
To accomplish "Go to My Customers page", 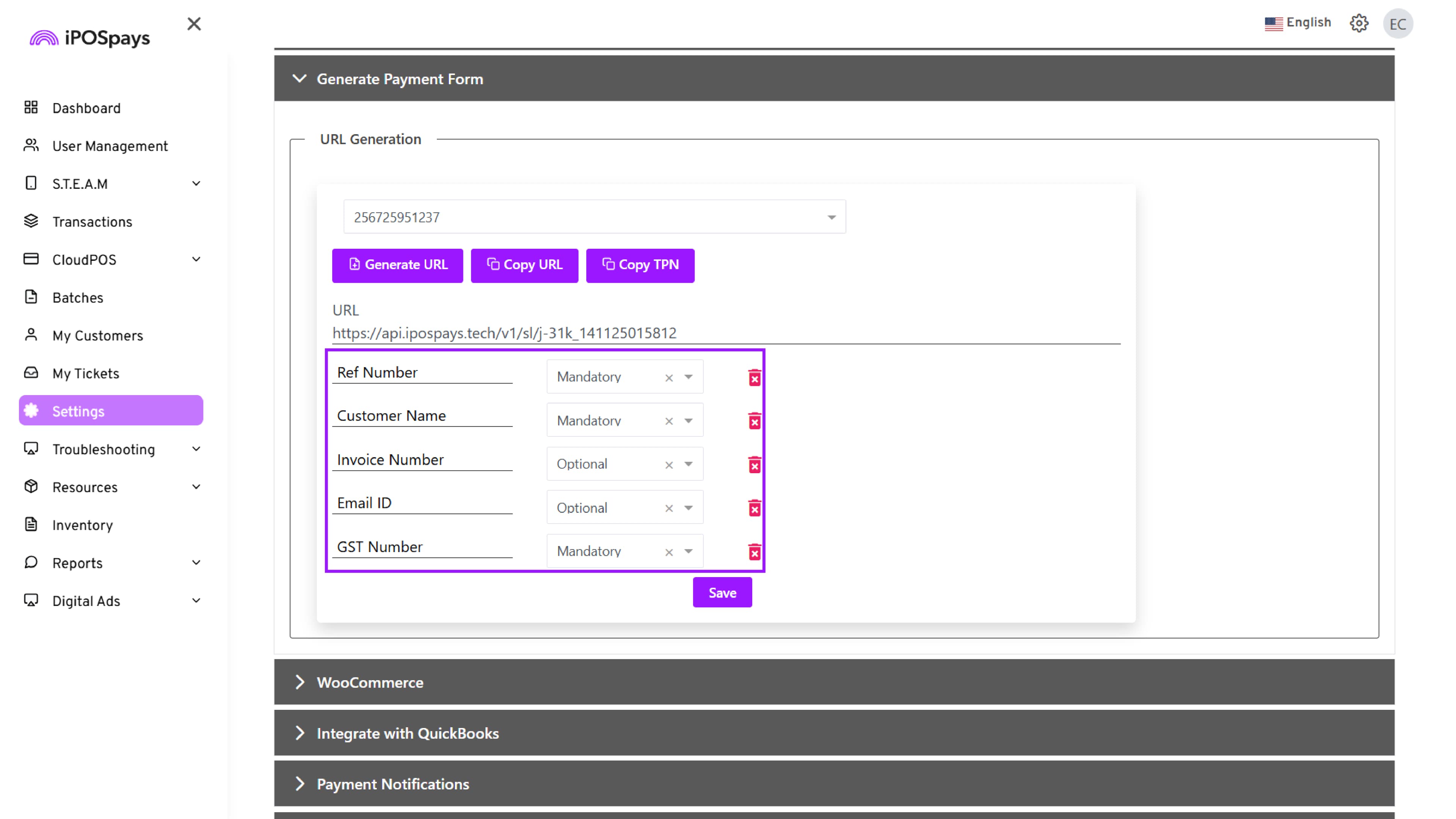I will 97,336.
